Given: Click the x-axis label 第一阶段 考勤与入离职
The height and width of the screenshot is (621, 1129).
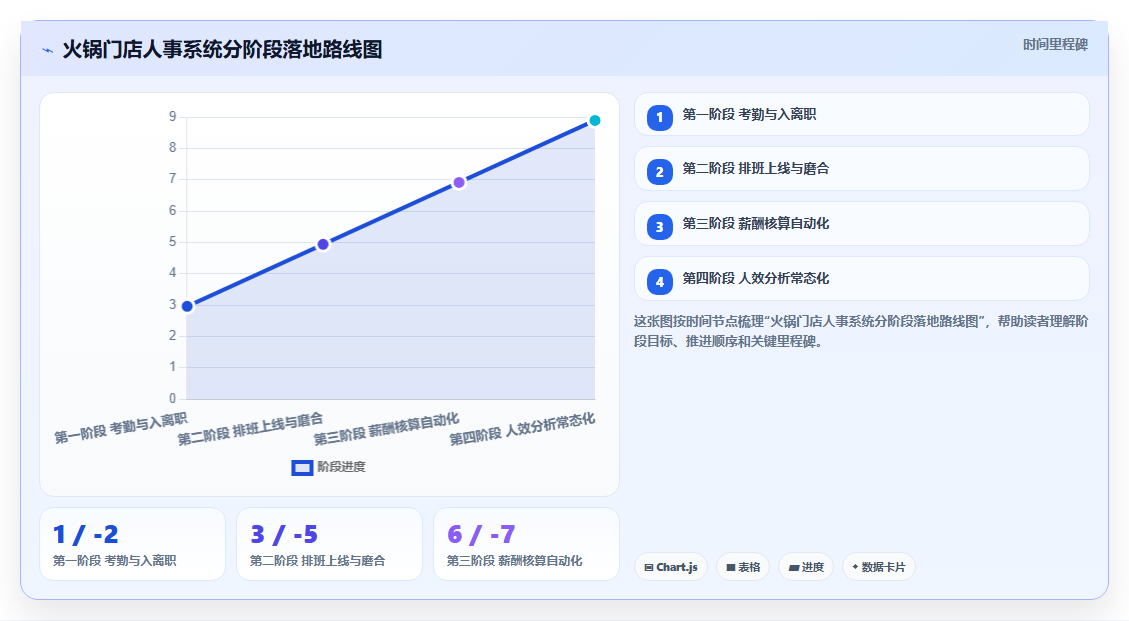Looking at the screenshot, I should point(121,428).
